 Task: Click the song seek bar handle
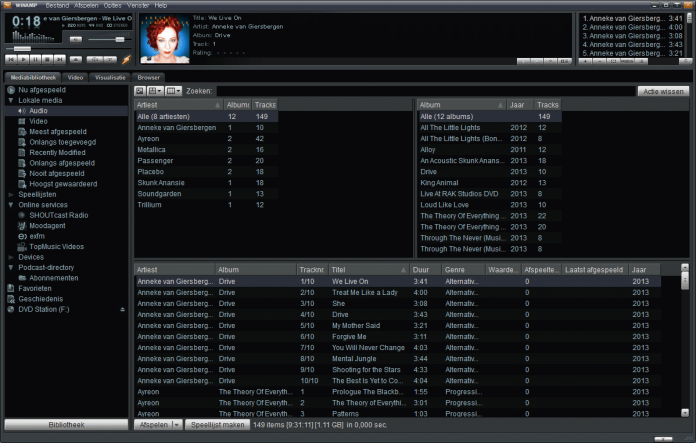22,48
